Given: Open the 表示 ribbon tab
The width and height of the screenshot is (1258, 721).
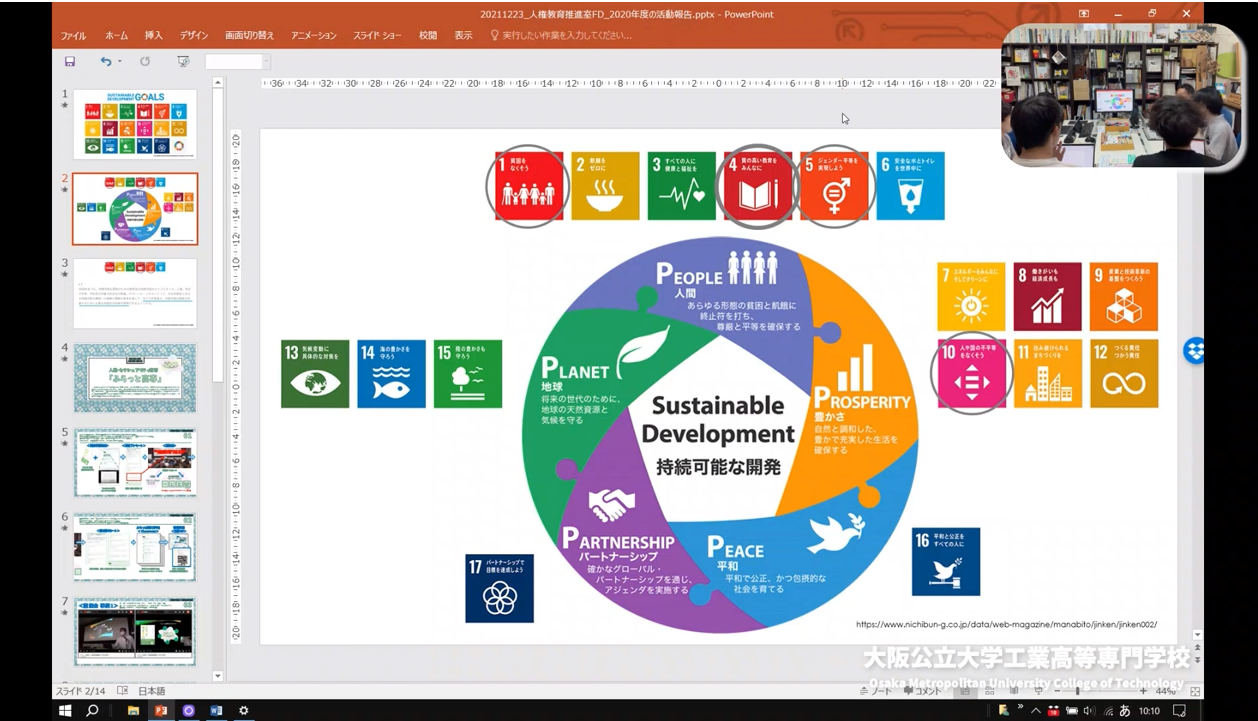Looking at the screenshot, I should coord(463,35).
